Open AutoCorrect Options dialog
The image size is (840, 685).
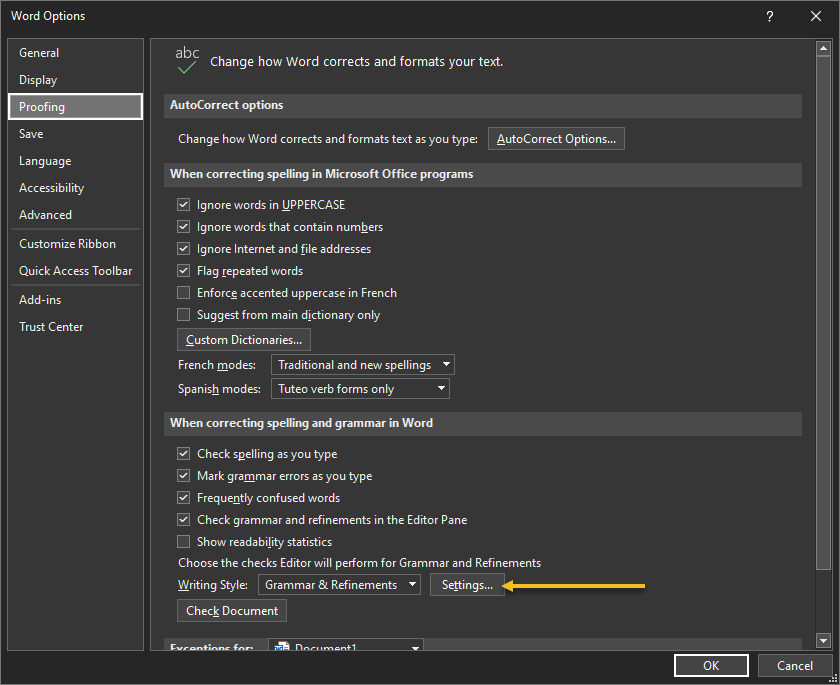pos(556,139)
